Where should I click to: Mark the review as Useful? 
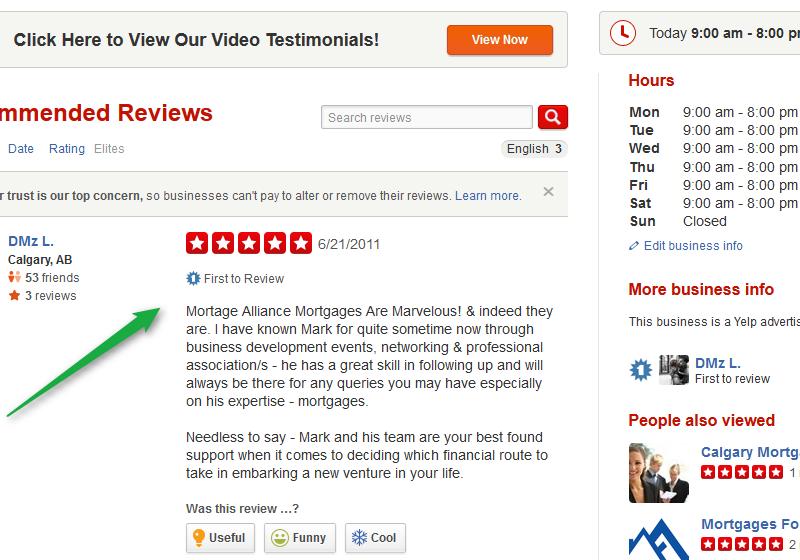pyautogui.click(x=220, y=538)
